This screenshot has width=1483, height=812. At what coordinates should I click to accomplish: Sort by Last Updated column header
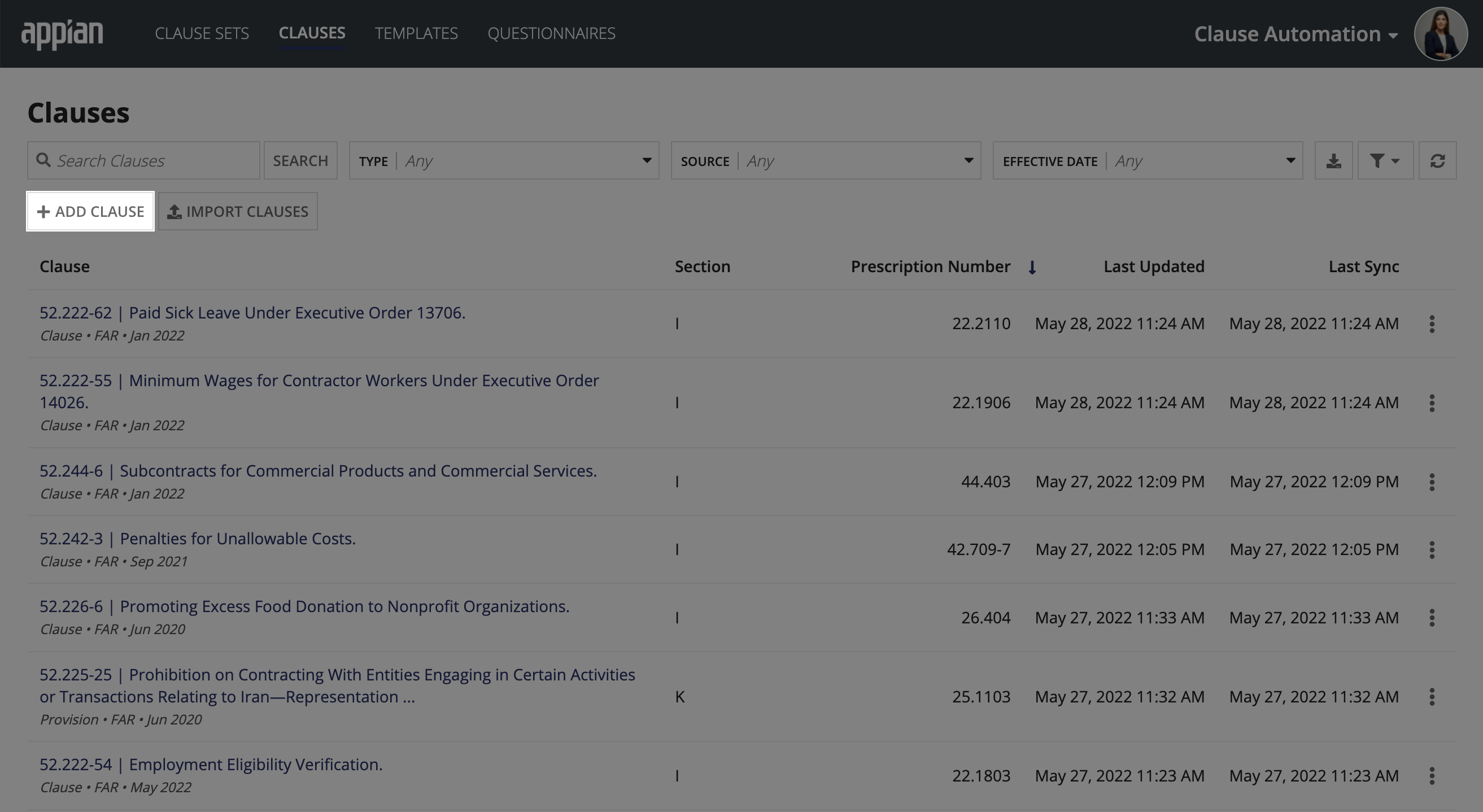pyautogui.click(x=1154, y=267)
